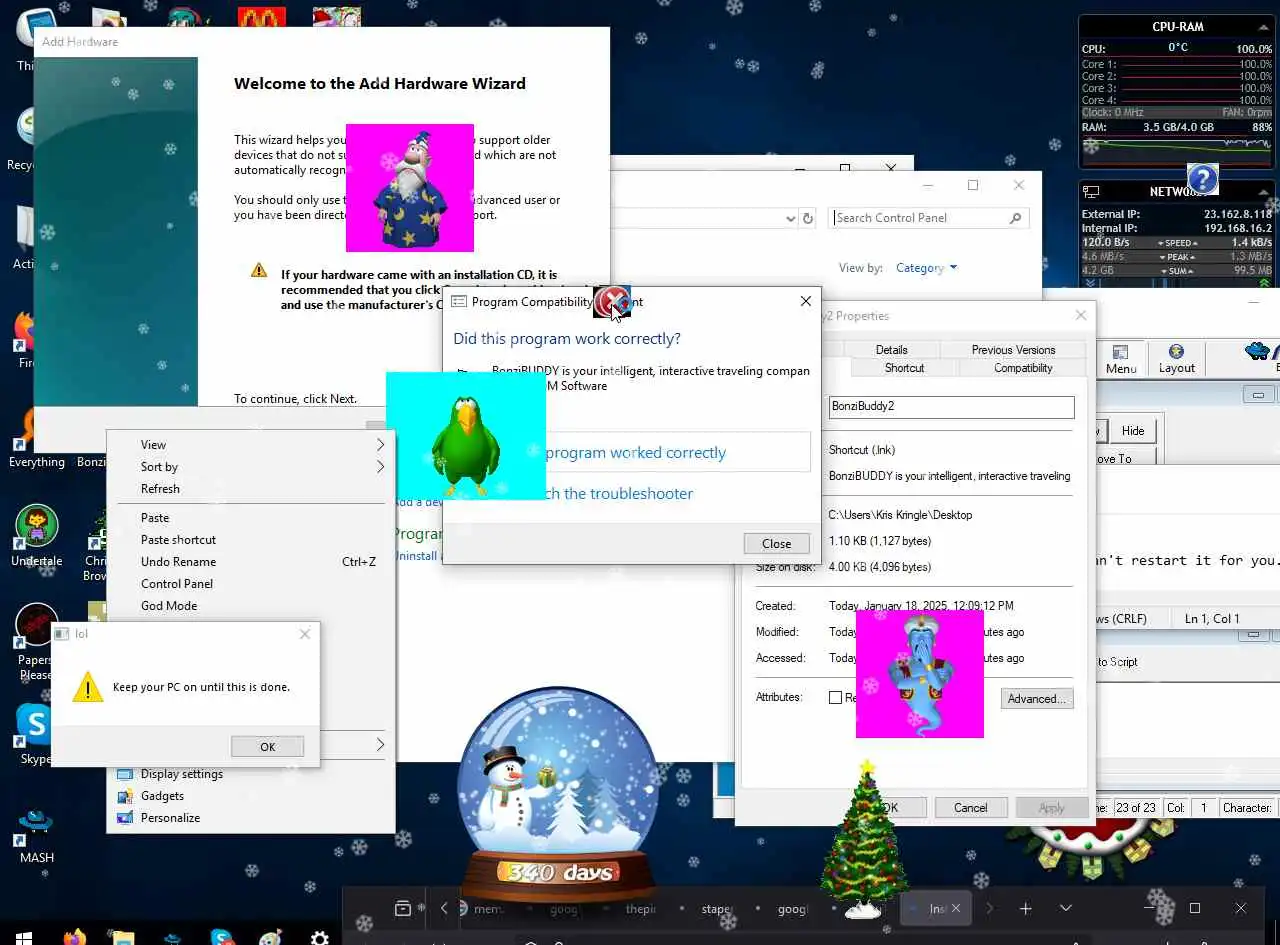Click the snow globe countdown gadget

coord(558,794)
